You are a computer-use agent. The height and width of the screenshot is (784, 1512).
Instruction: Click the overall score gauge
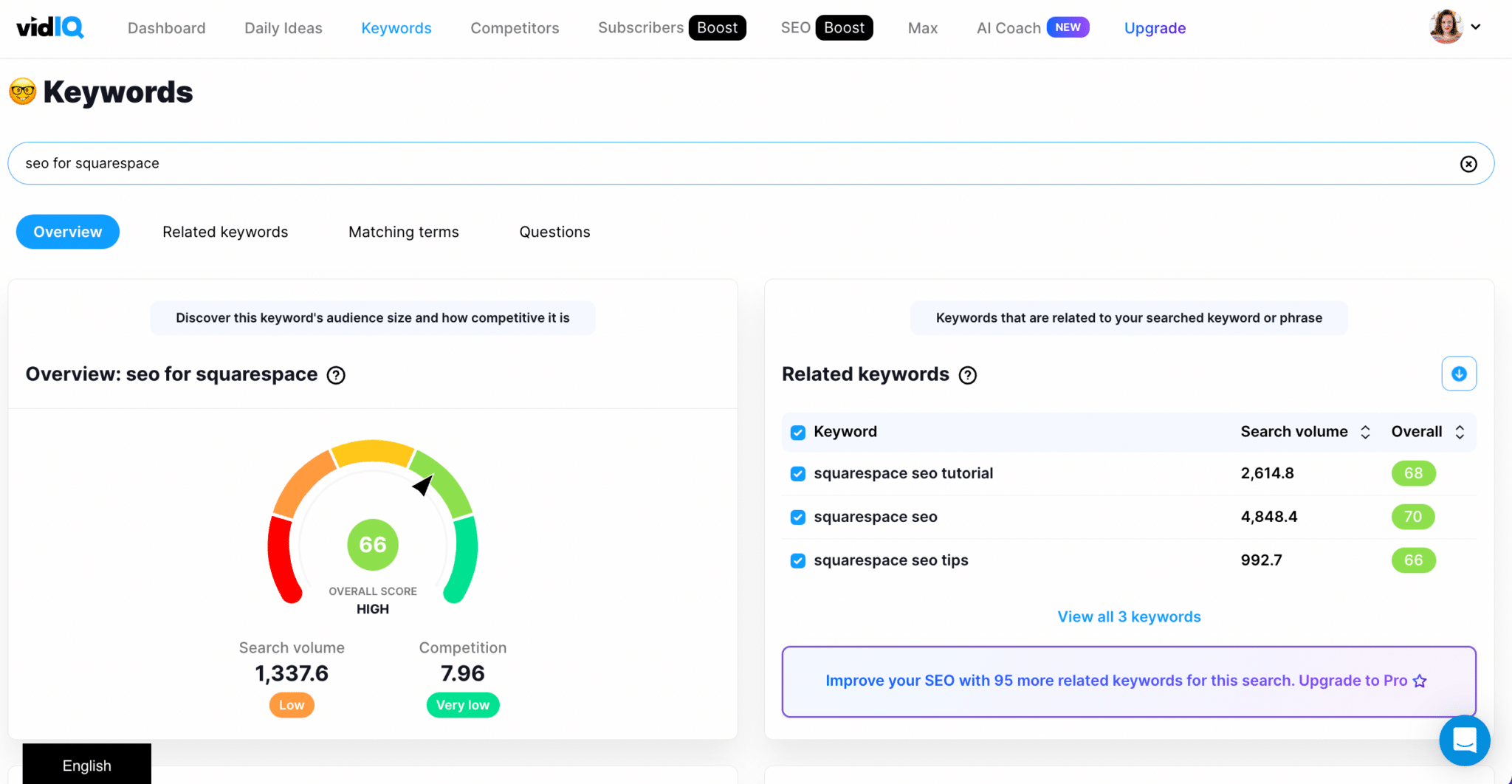coord(373,521)
